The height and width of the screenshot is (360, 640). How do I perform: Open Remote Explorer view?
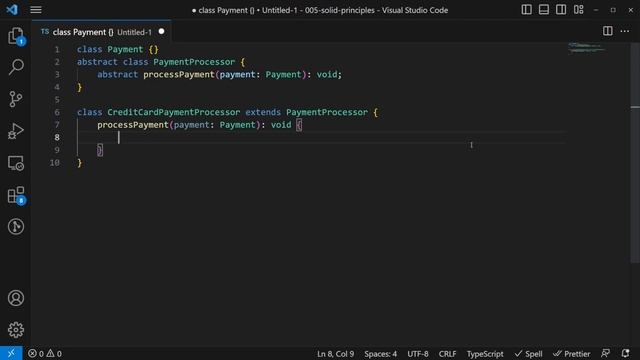point(16,163)
